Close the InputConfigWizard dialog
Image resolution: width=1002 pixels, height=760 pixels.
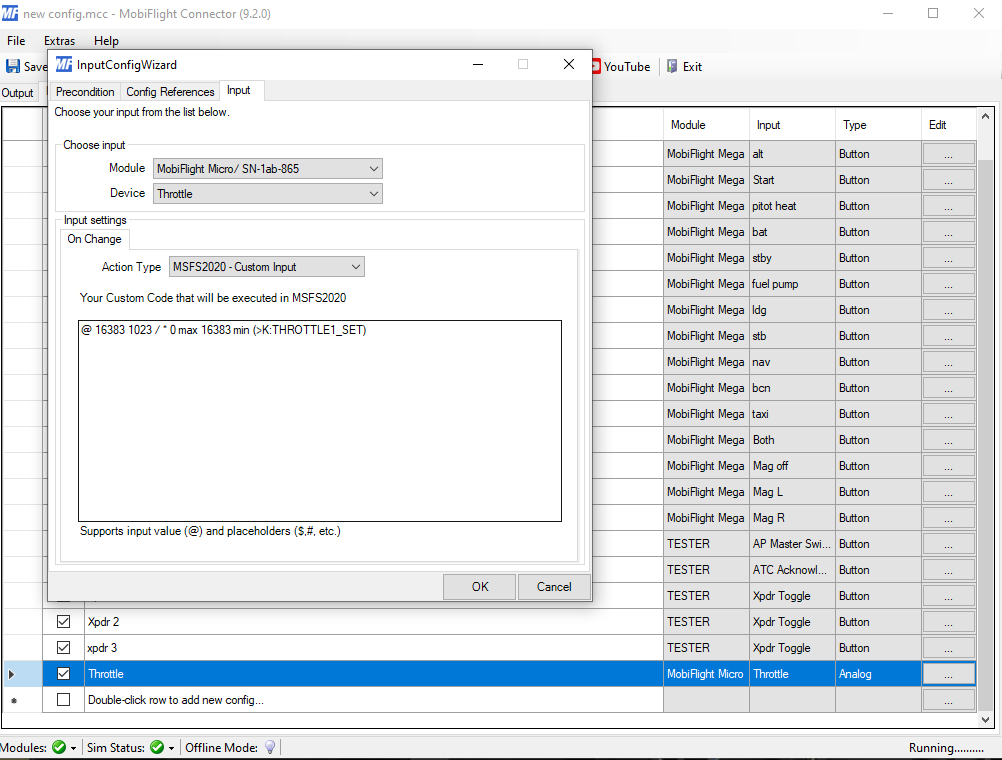569,64
